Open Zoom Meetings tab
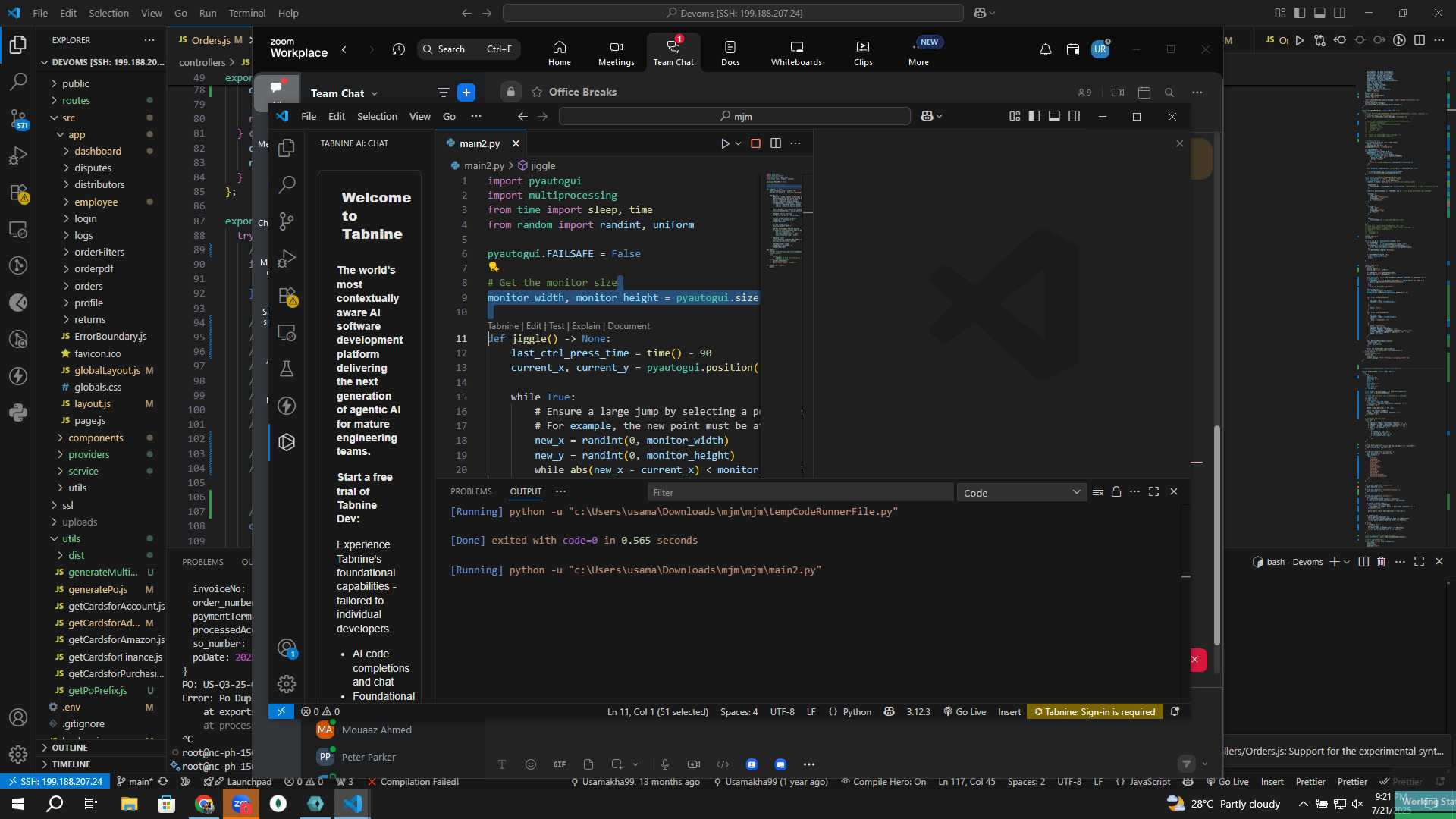1456x819 pixels. pos(616,52)
